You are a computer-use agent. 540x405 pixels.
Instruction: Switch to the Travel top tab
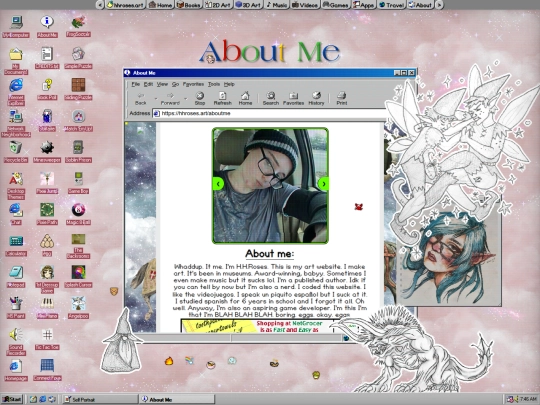pos(391,5)
